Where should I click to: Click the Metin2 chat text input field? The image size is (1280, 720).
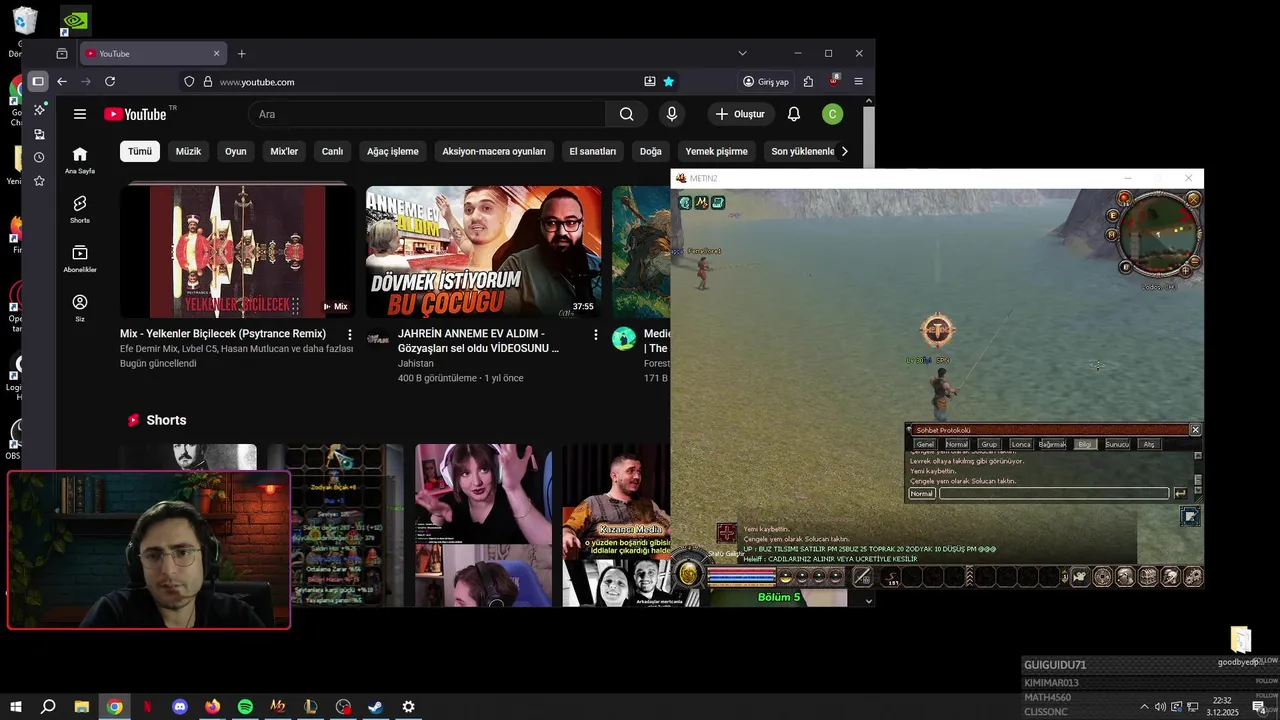point(1054,494)
